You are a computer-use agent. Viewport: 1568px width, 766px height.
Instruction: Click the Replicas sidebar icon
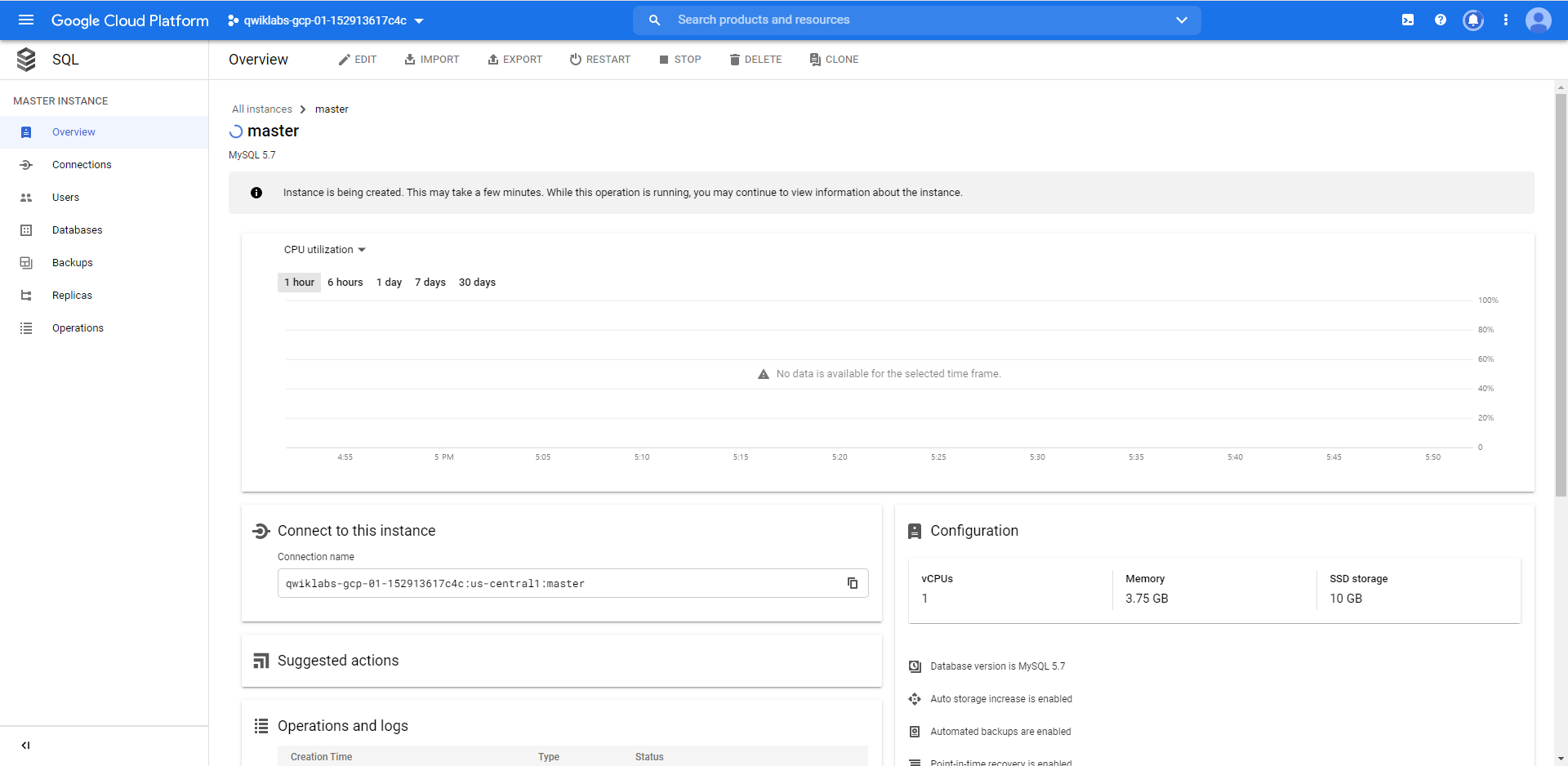[x=26, y=296]
